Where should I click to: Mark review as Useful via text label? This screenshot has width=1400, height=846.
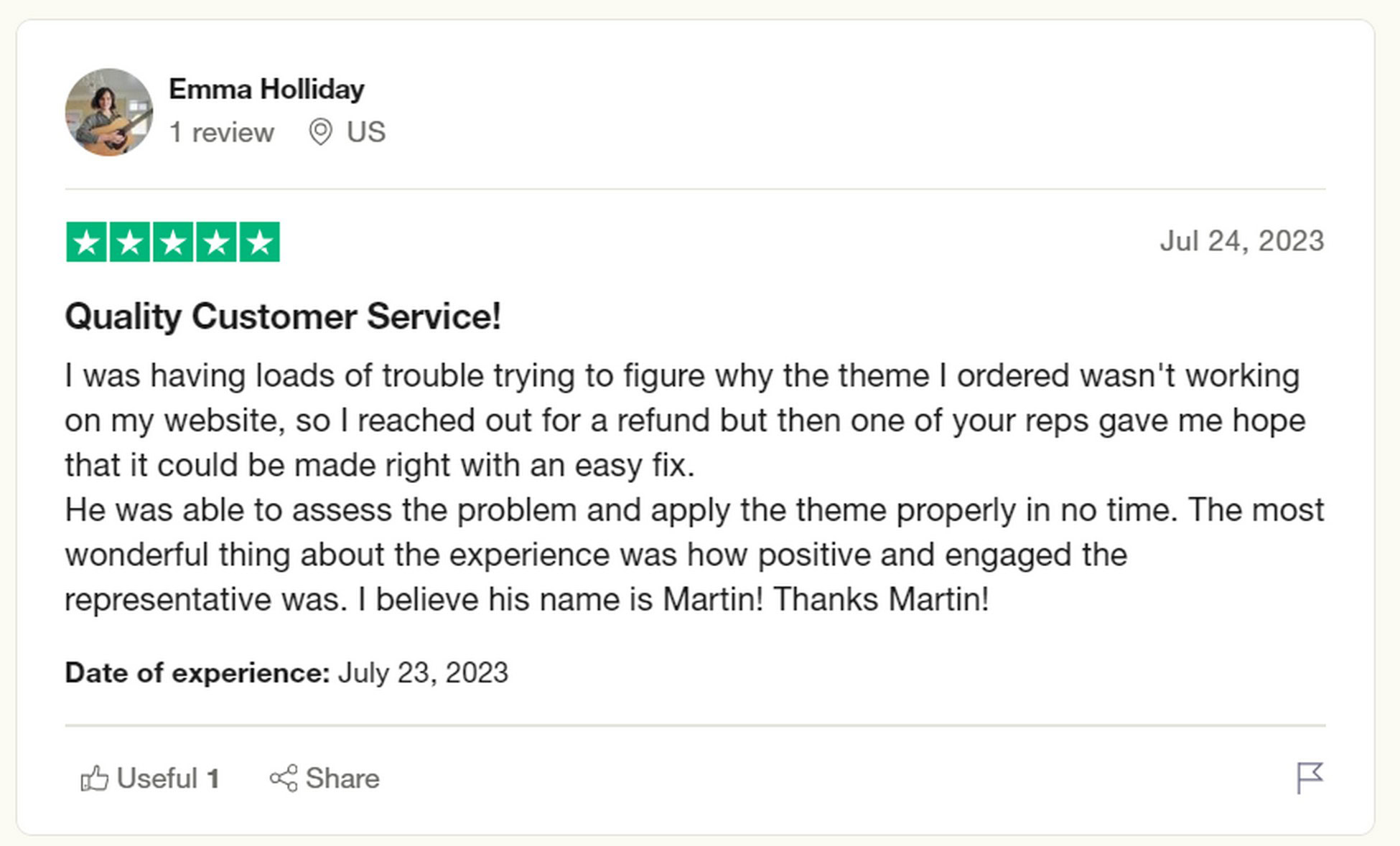157,779
